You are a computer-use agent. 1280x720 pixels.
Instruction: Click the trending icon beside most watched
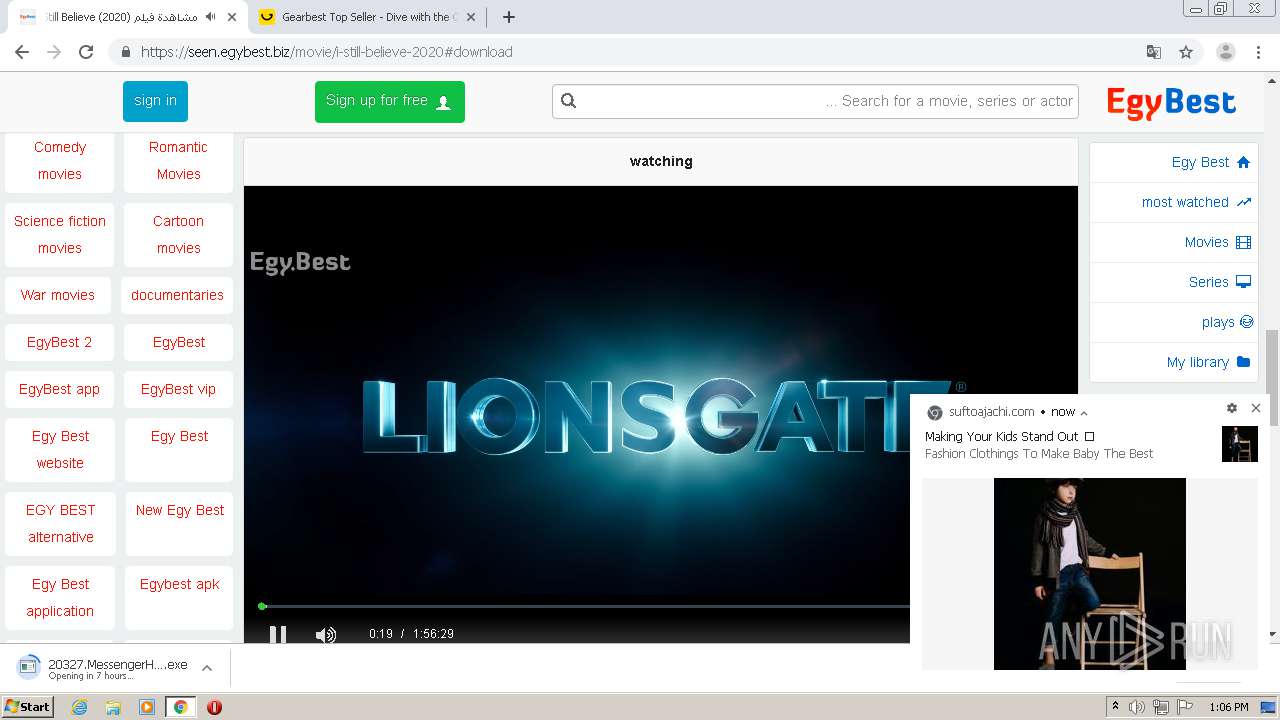1243,202
